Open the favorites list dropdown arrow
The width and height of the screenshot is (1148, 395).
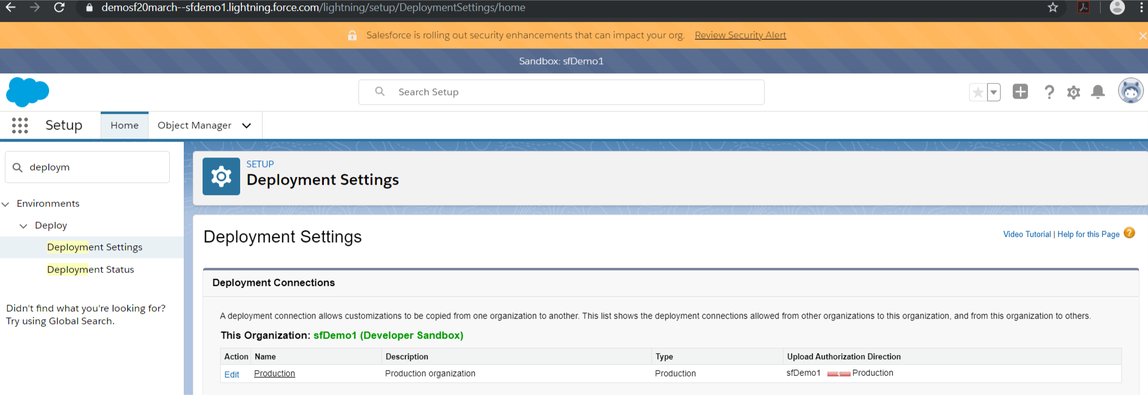pos(994,92)
